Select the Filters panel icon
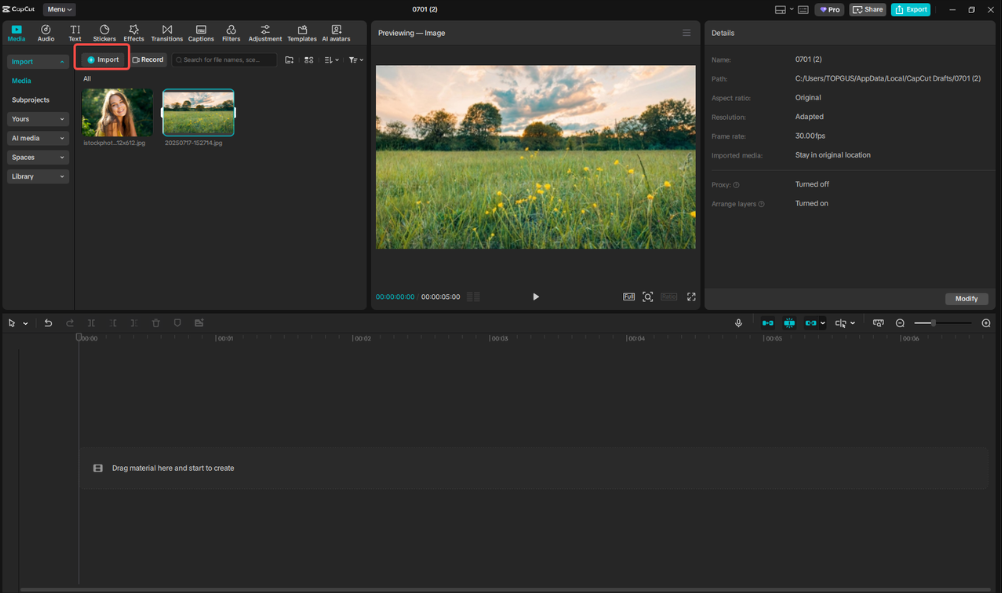The height and width of the screenshot is (593, 1002). (231, 32)
